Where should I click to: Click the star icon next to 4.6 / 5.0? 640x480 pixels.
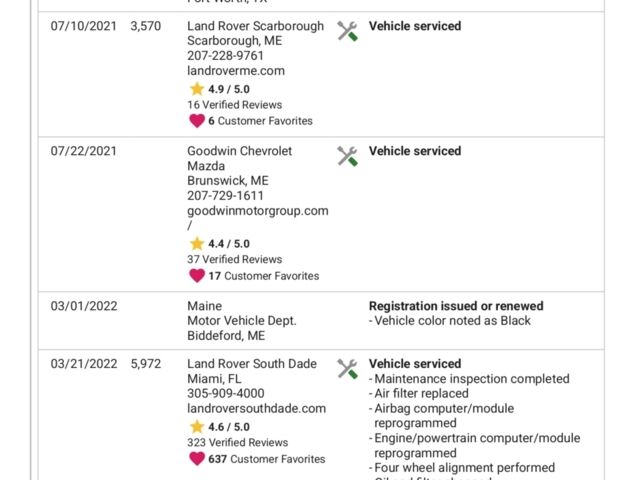click(x=197, y=427)
